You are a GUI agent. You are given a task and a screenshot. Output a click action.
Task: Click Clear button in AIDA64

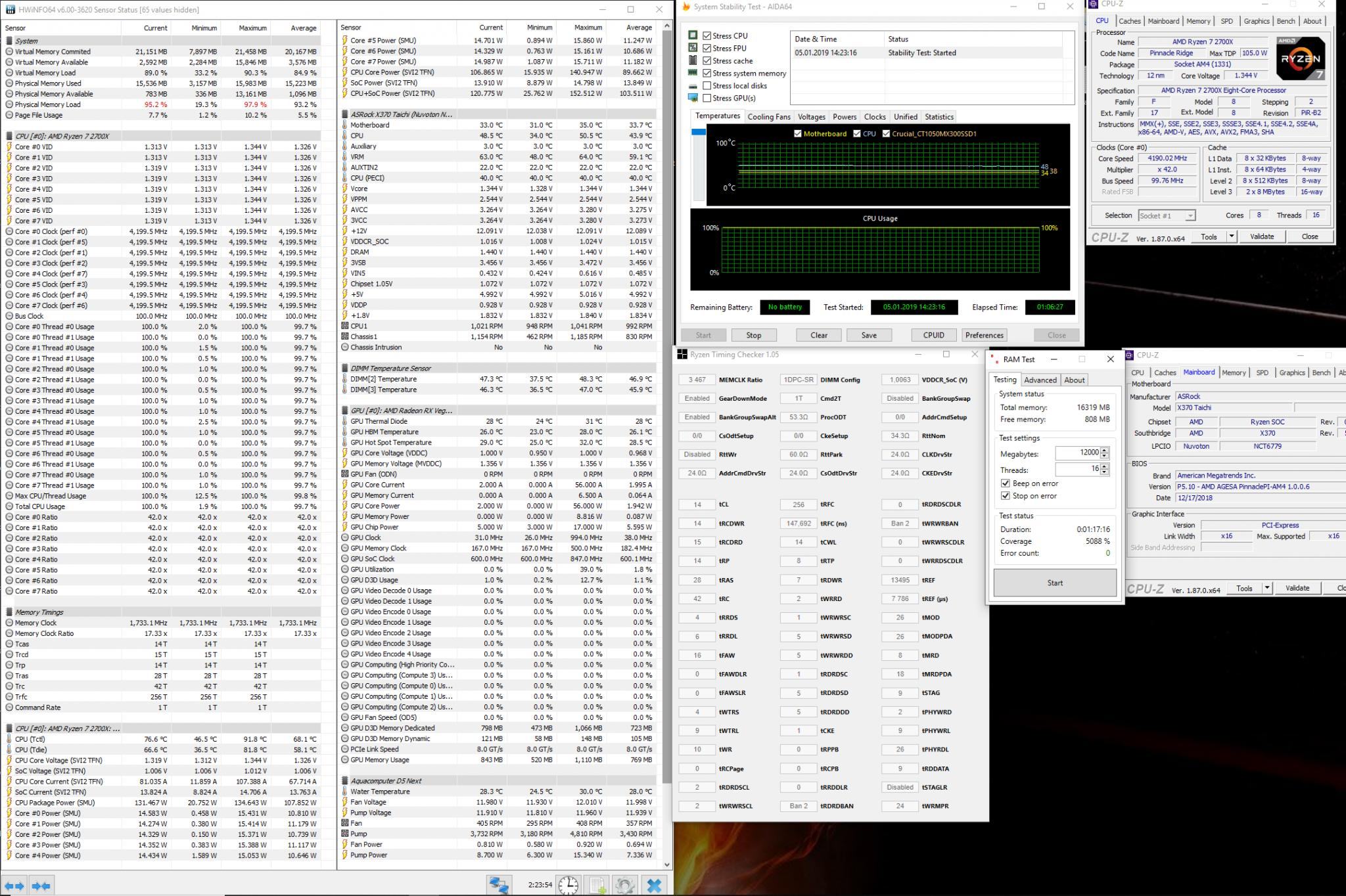point(819,335)
